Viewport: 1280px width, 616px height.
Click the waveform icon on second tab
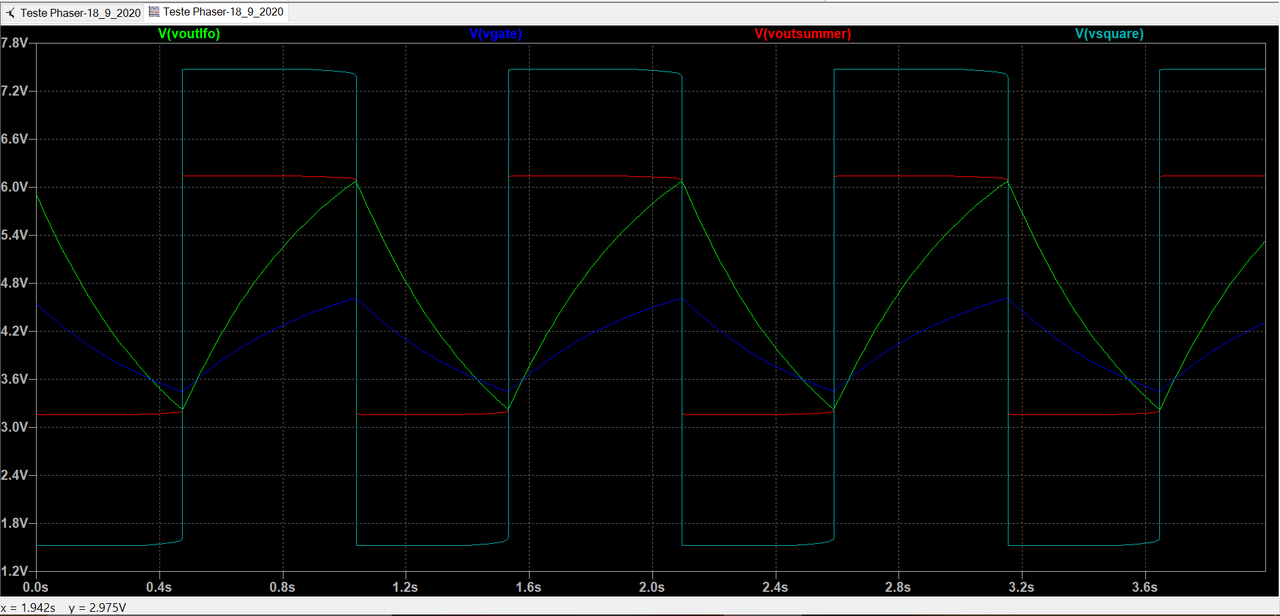pyautogui.click(x=154, y=13)
